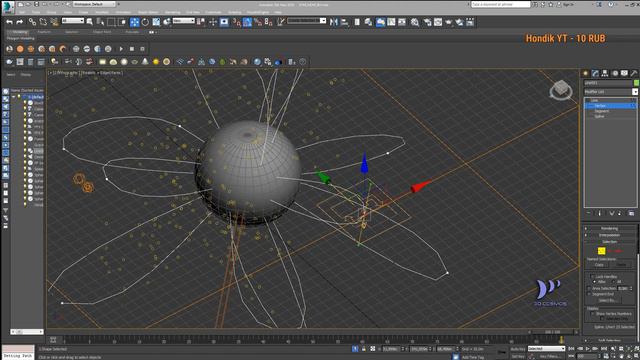Expand the Interpolation rollout
Screen dimensions: 640x360
(x=610, y=235)
